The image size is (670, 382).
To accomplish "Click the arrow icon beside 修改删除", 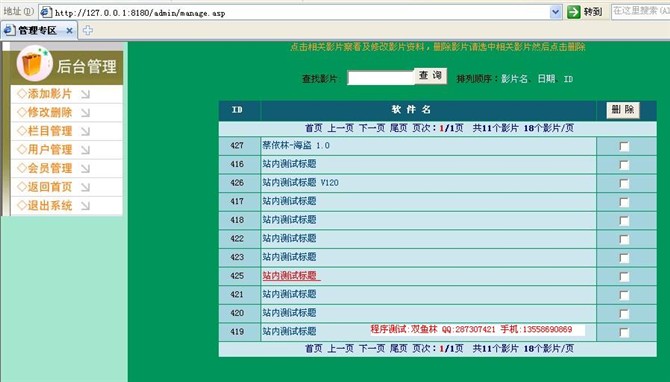I will tap(85, 113).
